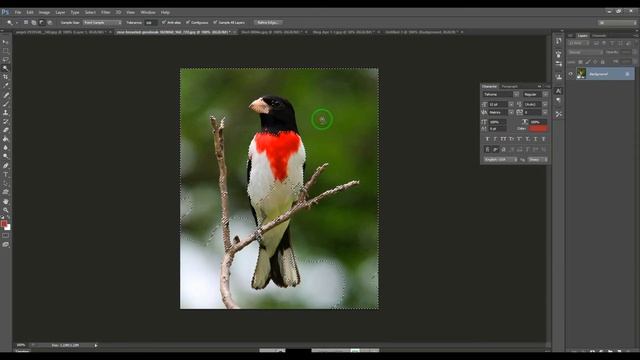The height and width of the screenshot is (360, 640).
Task: Select the Magic Wand tool in toolbox
Action: [x=5, y=69]
